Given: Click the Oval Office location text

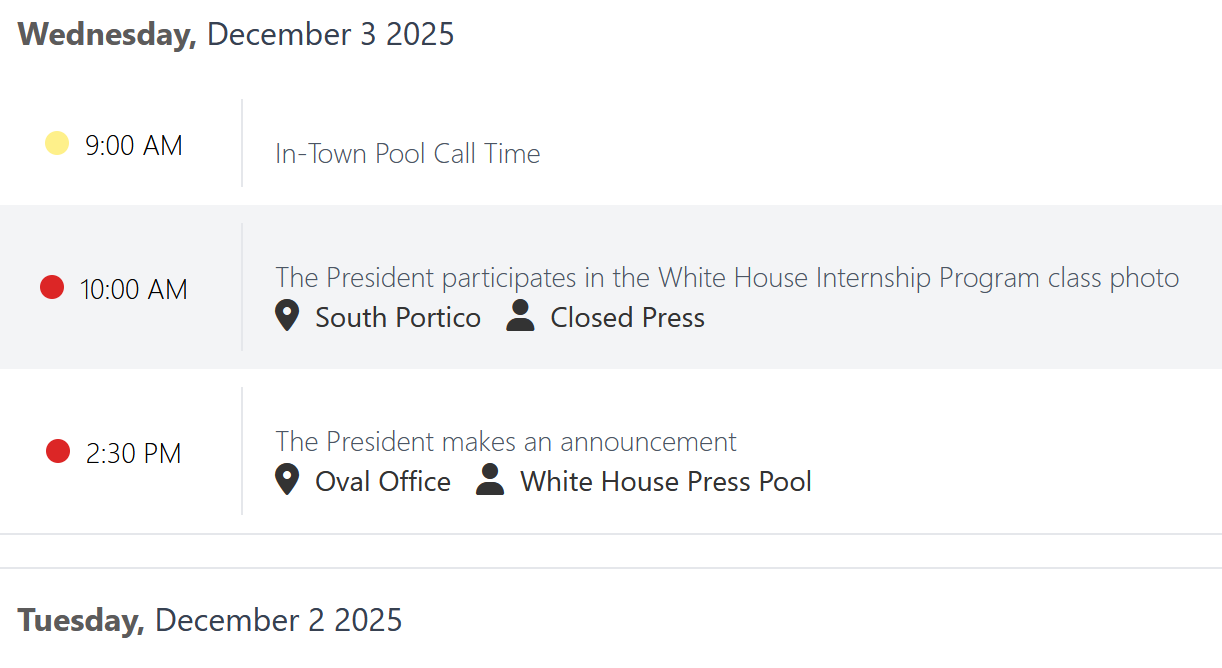Looking at the screenshot, I should (x=383, y=482).
